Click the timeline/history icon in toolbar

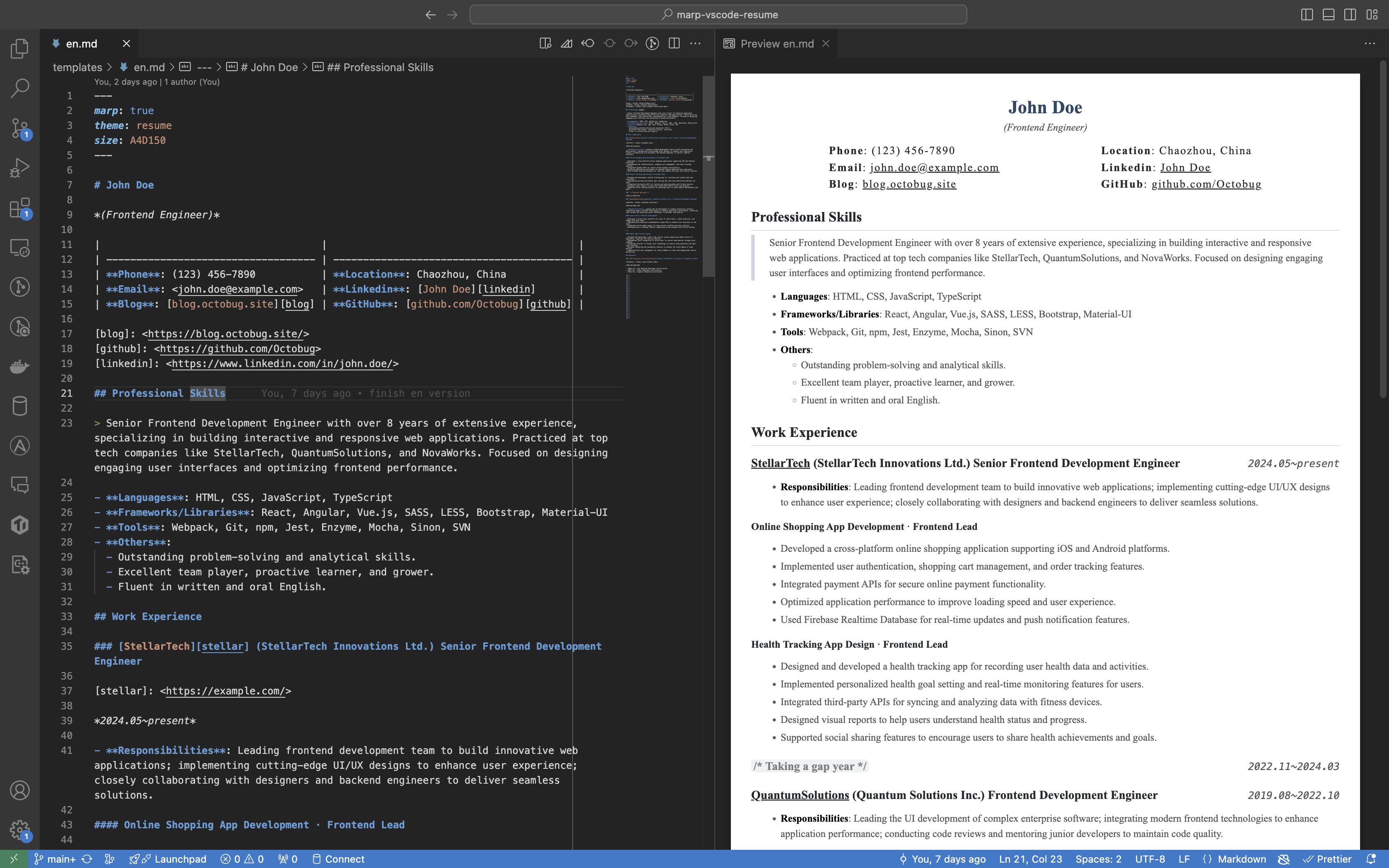click(652, 43)
